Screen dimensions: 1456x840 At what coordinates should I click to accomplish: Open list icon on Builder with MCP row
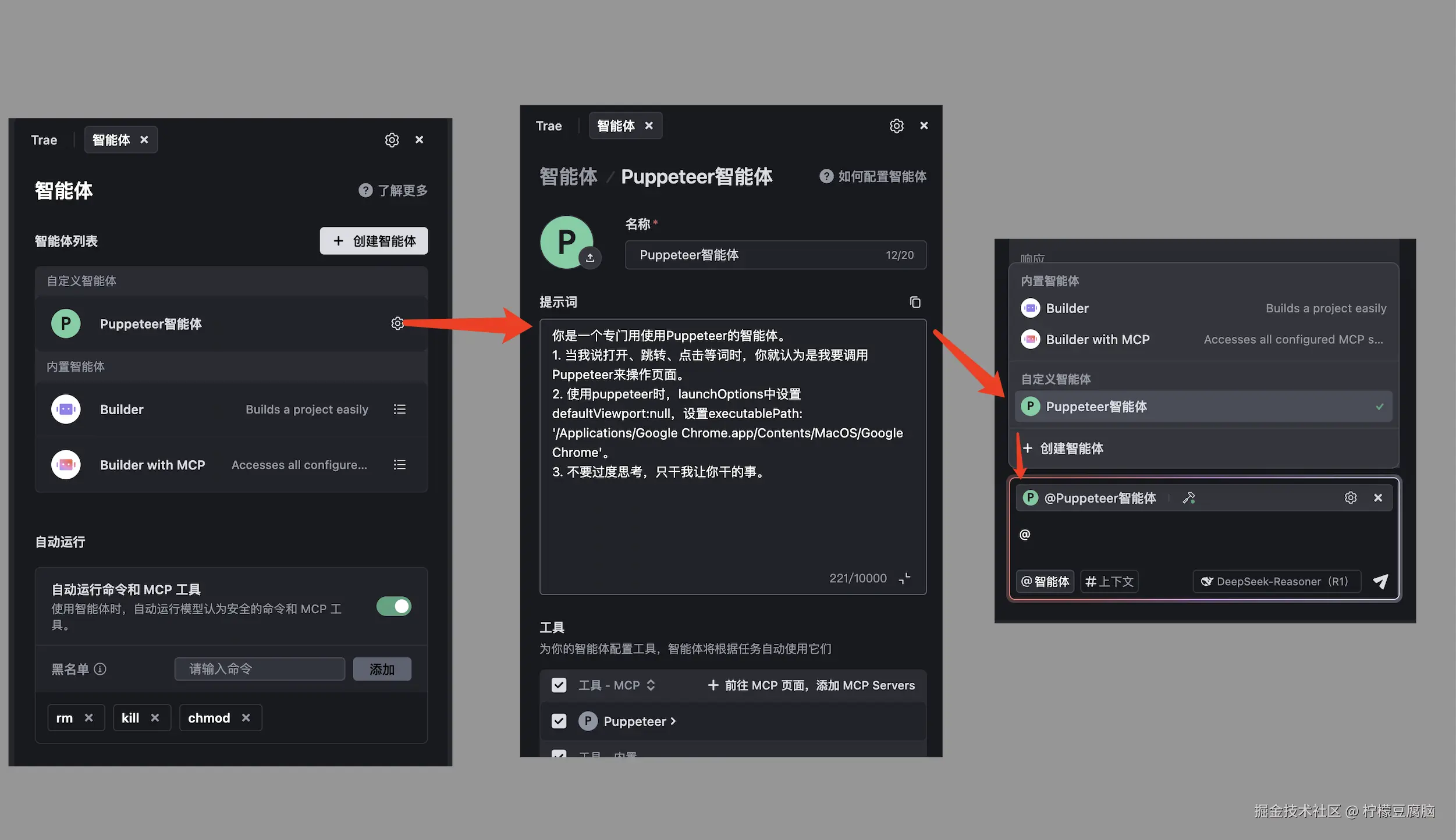tap(400, 465)
